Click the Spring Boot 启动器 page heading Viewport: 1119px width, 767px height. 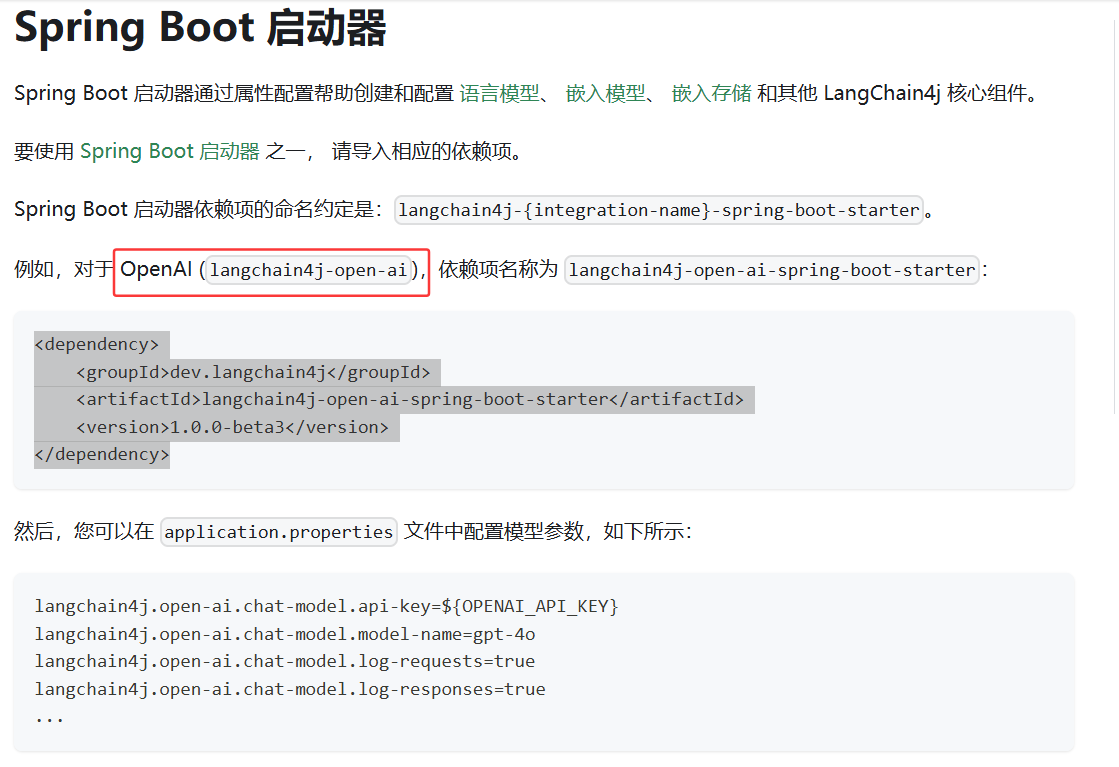click(200, 29)
